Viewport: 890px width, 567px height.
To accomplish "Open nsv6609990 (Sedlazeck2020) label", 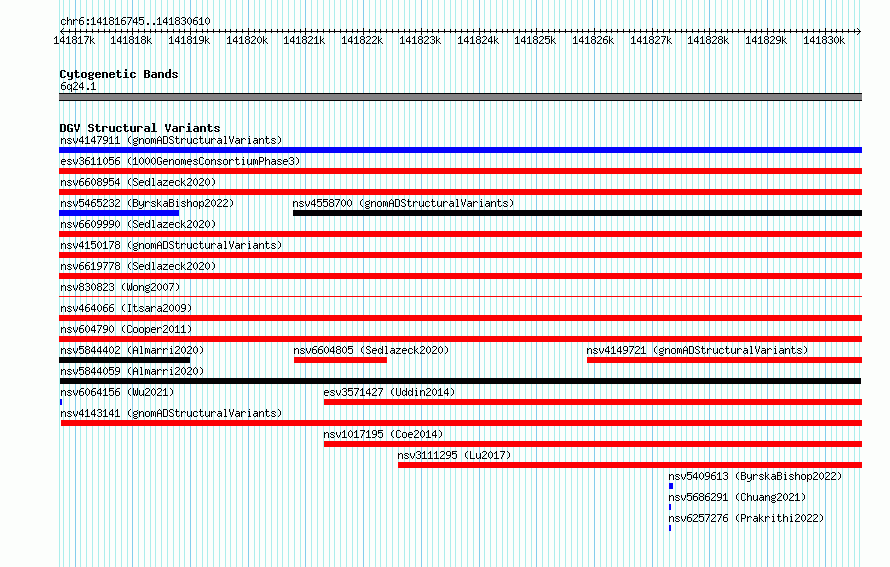I will pos(138,224).
